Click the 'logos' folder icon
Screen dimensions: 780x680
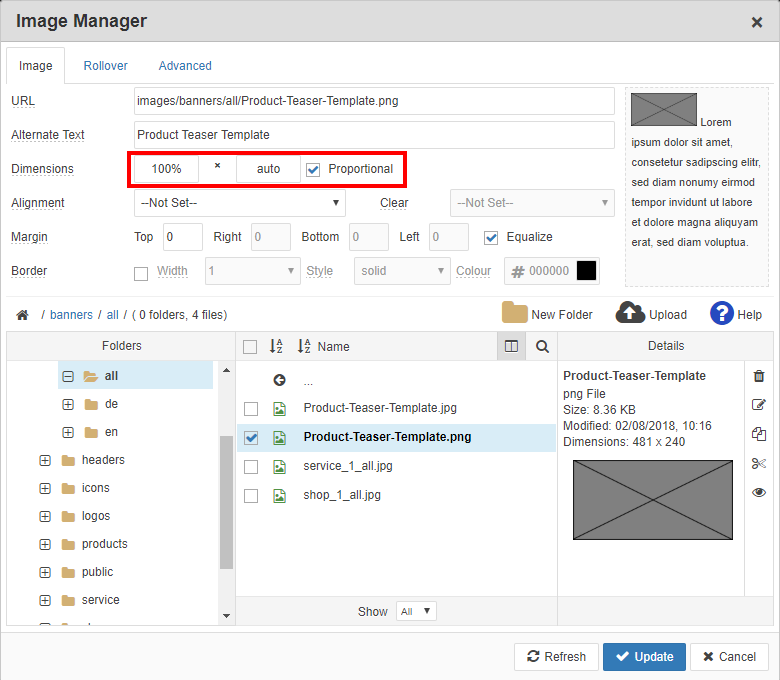coord(68,516)
